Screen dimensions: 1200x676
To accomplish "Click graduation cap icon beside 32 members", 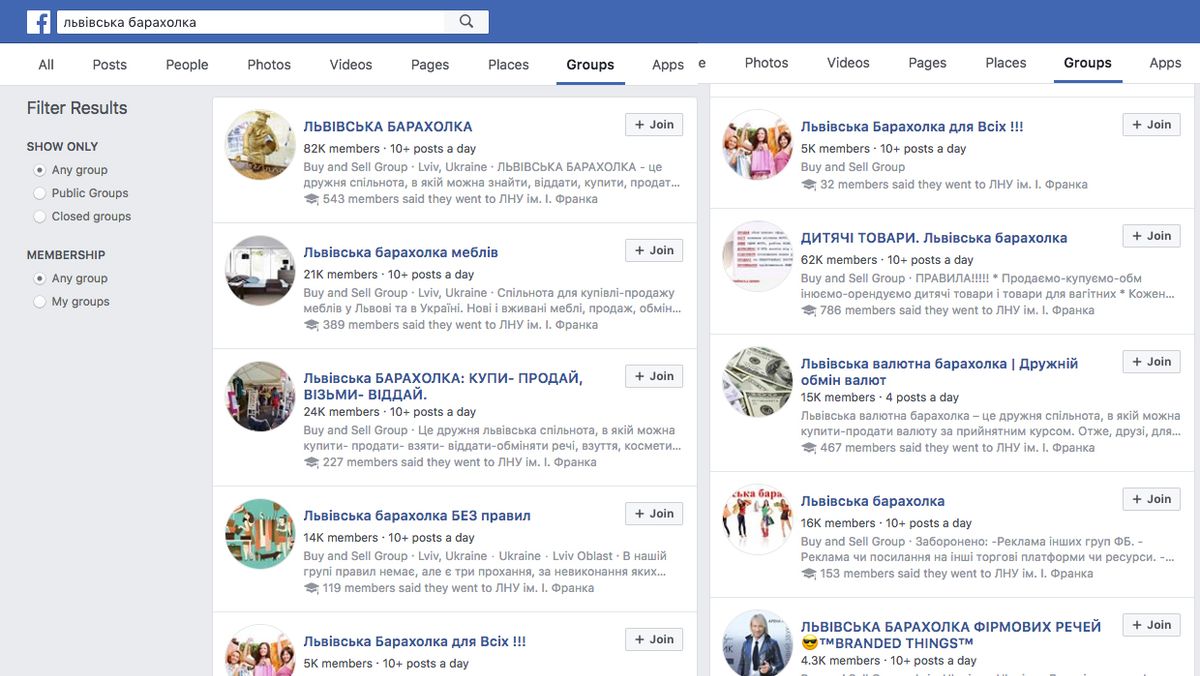I will 808,185.
